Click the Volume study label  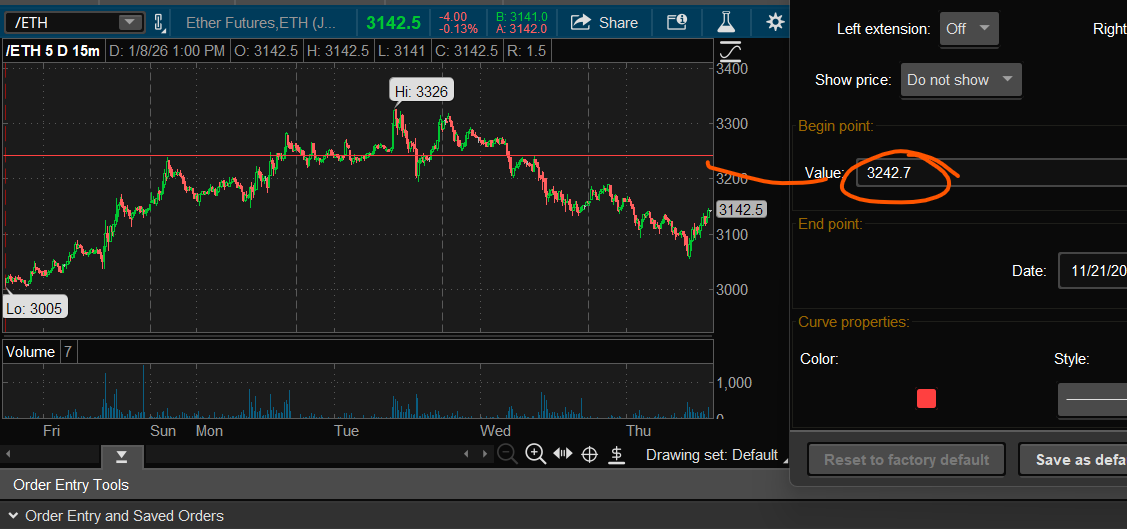tap(30, 352)
